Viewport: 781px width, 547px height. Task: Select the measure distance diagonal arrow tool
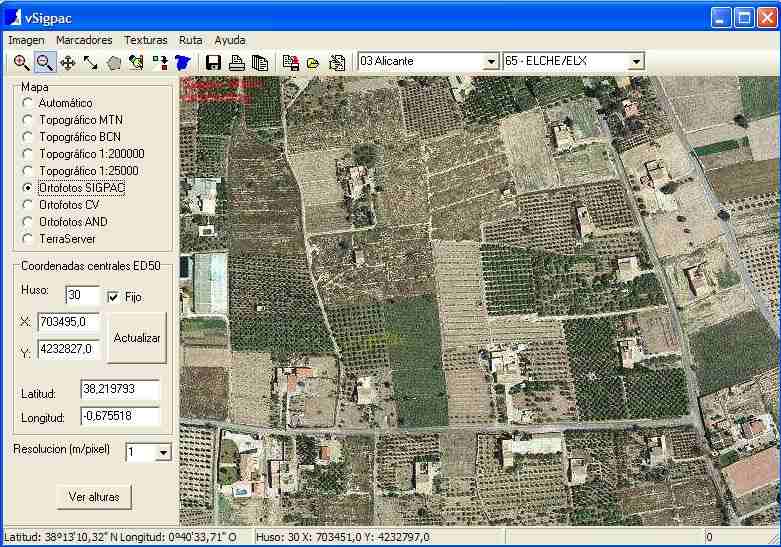pos(90,62)
